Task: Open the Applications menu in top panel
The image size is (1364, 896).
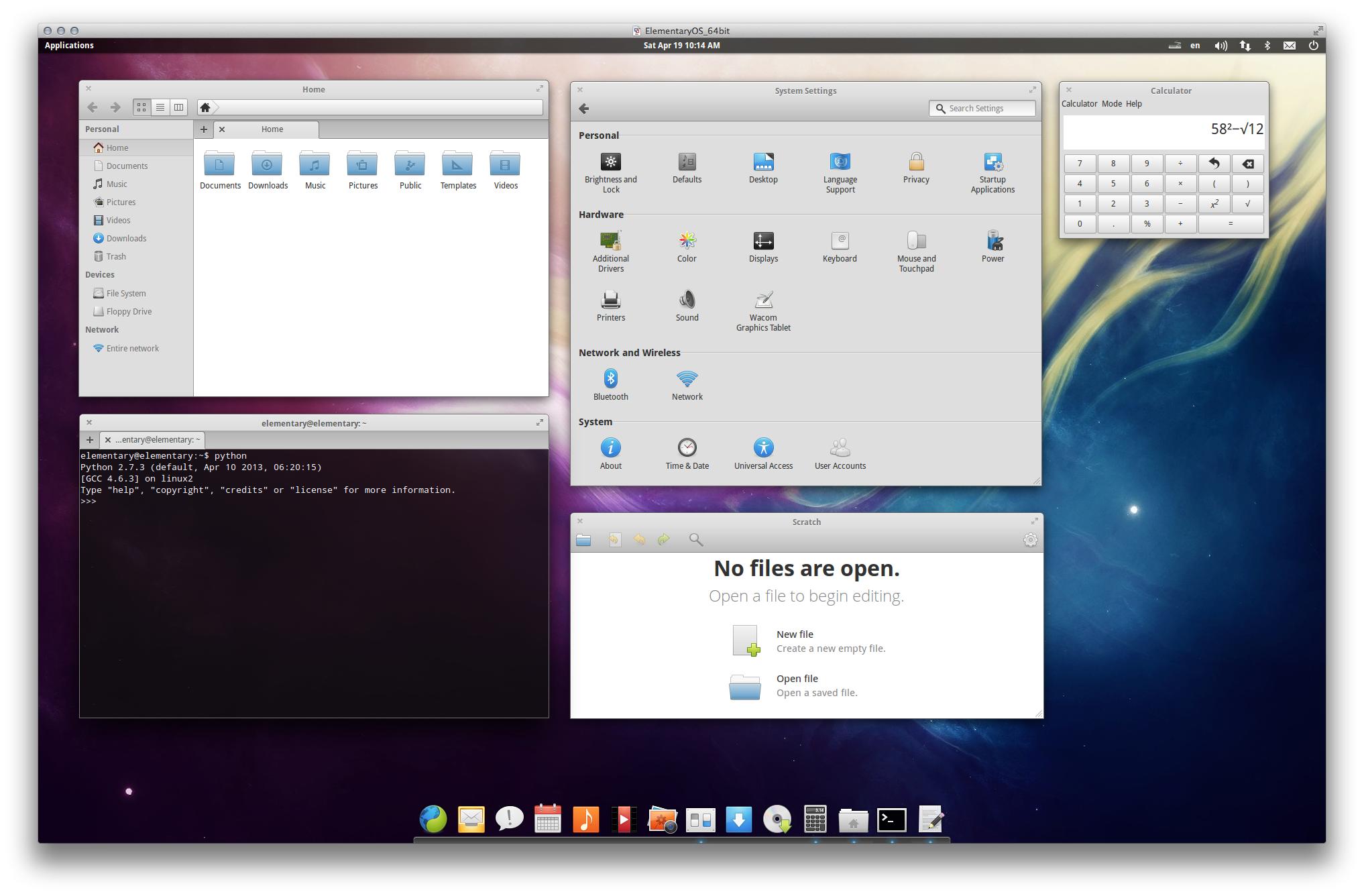Action: [x=69, y=46]
